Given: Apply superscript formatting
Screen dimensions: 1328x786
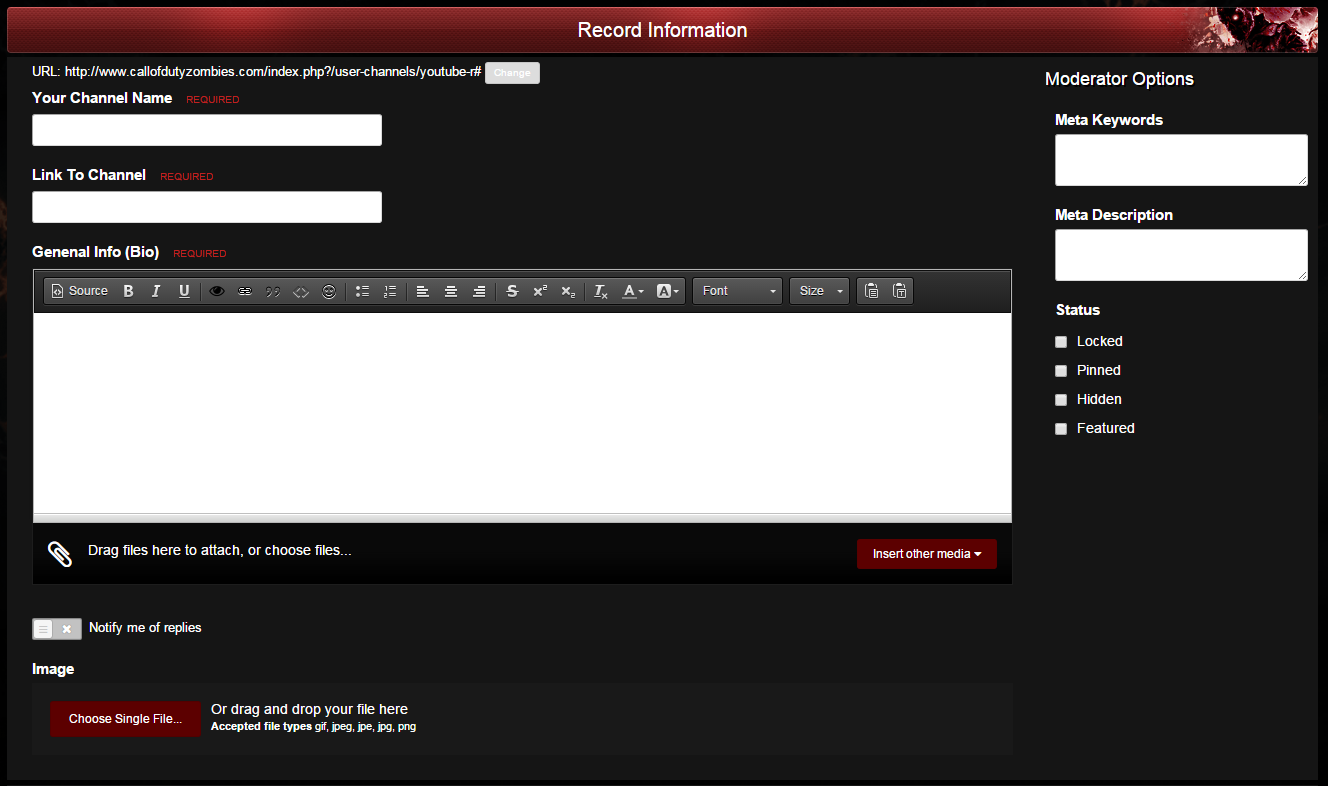Looking at the screenshot, I should [x=540, y=291].
